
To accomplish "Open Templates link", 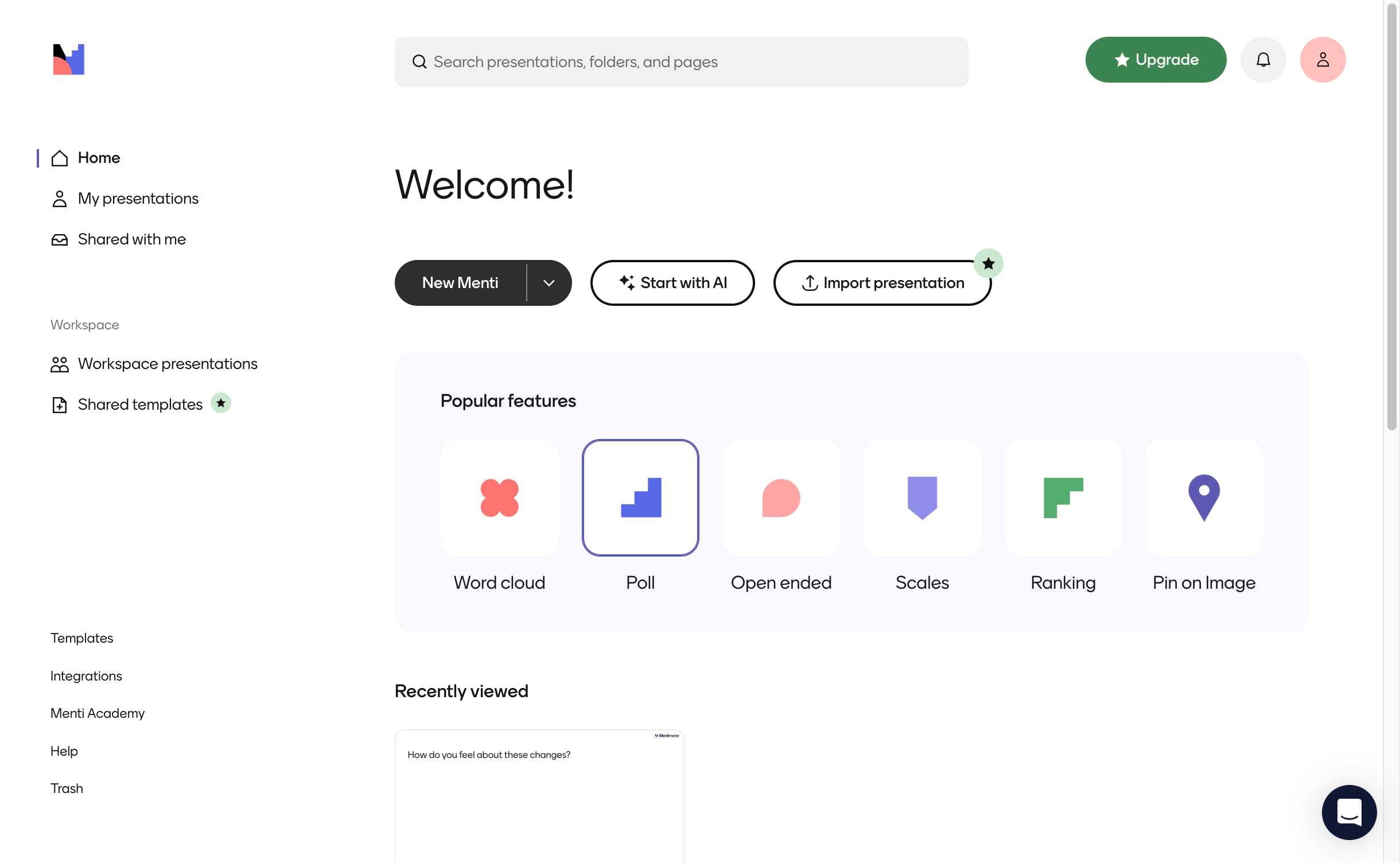I will coord(81,638).
